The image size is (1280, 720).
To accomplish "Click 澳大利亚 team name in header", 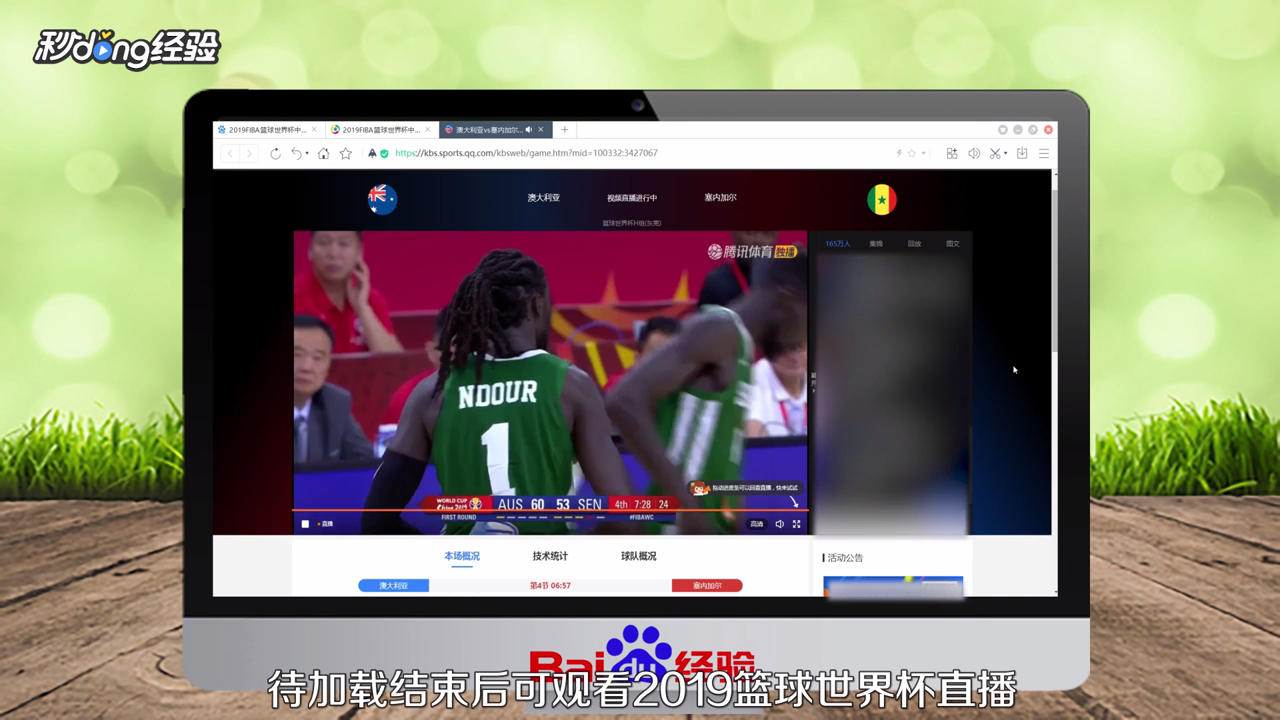I will click(544, 198).
